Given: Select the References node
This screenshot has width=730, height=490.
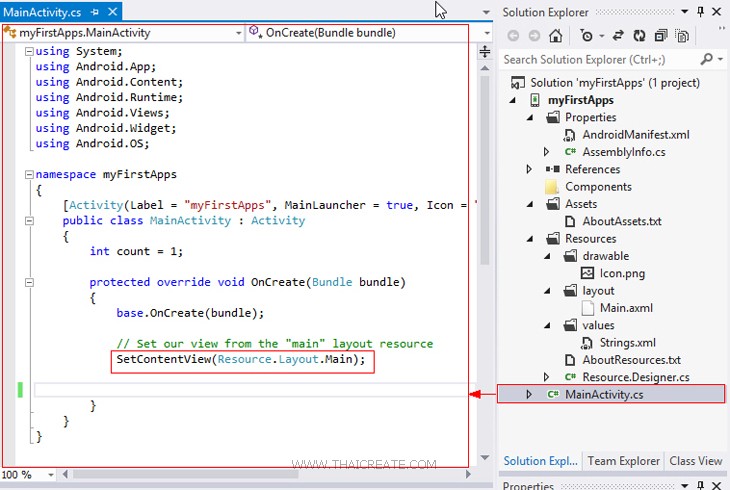Looking at the screenshot, I should coord(592,169).
